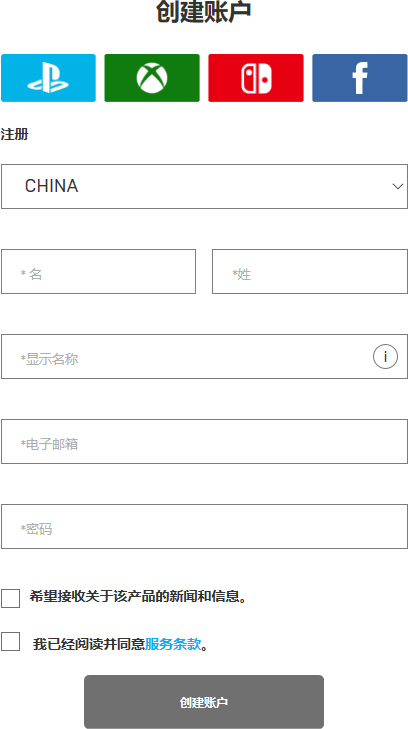408x729 pixels.
Task: Sign up with the PlayStation icon
Action: pyautogui.click(x=48, y=78)
